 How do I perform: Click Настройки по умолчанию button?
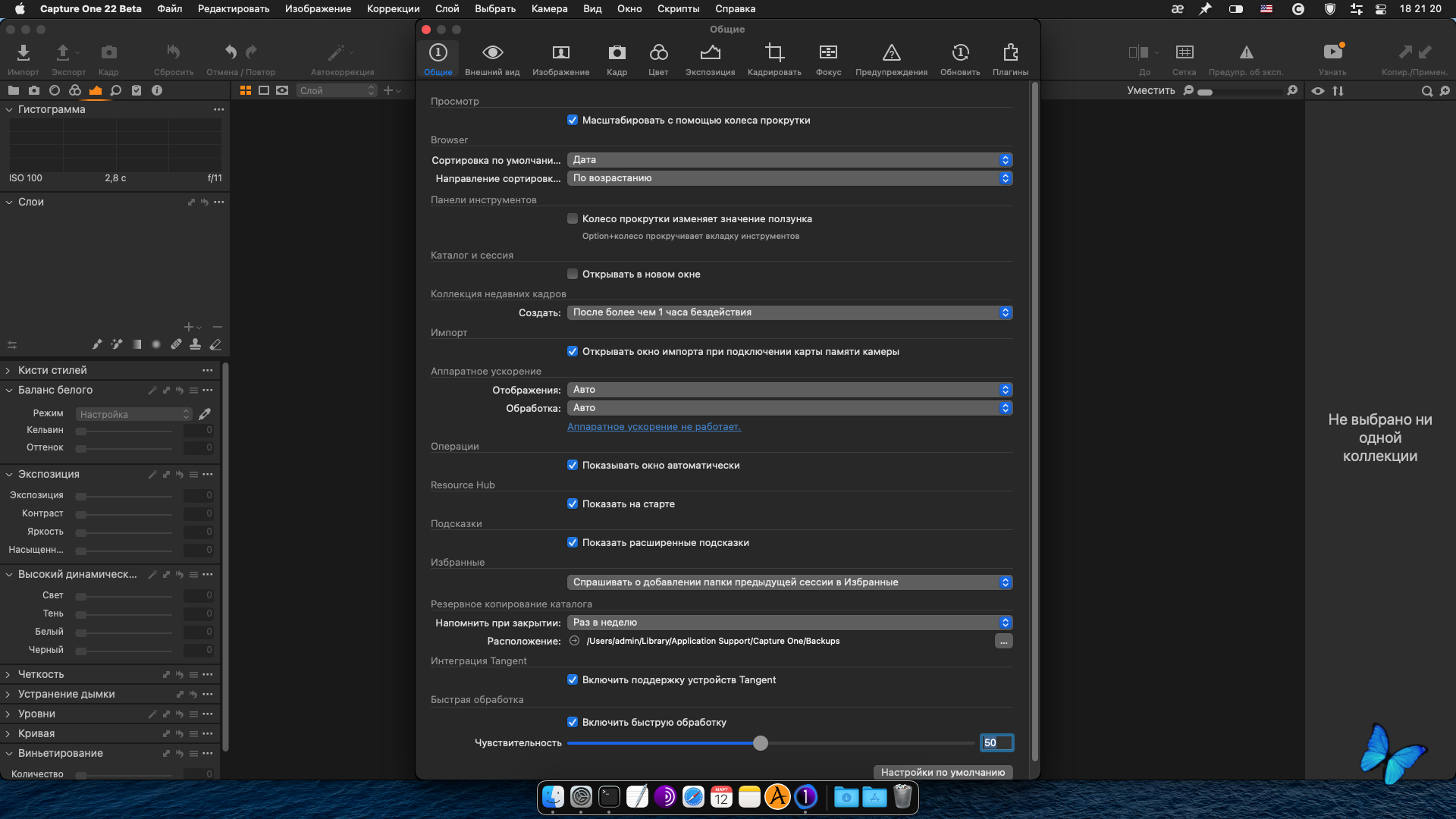(x=943, y=772)
